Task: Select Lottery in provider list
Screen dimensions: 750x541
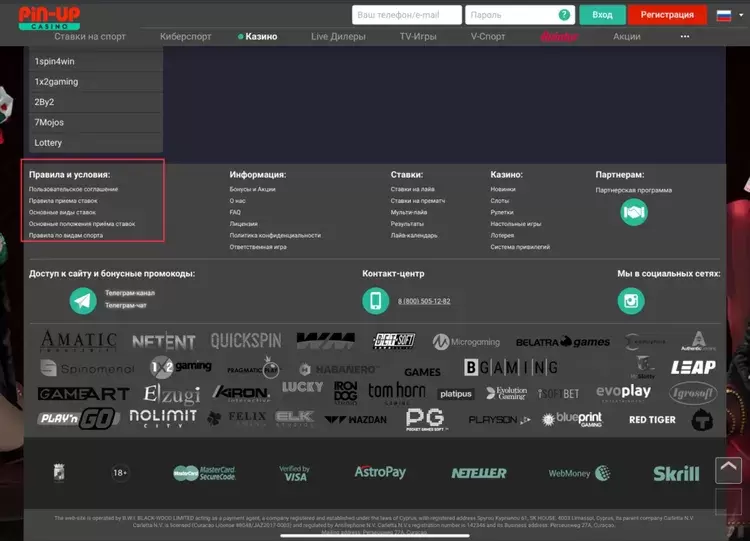Action: click(x=96, y=143)
